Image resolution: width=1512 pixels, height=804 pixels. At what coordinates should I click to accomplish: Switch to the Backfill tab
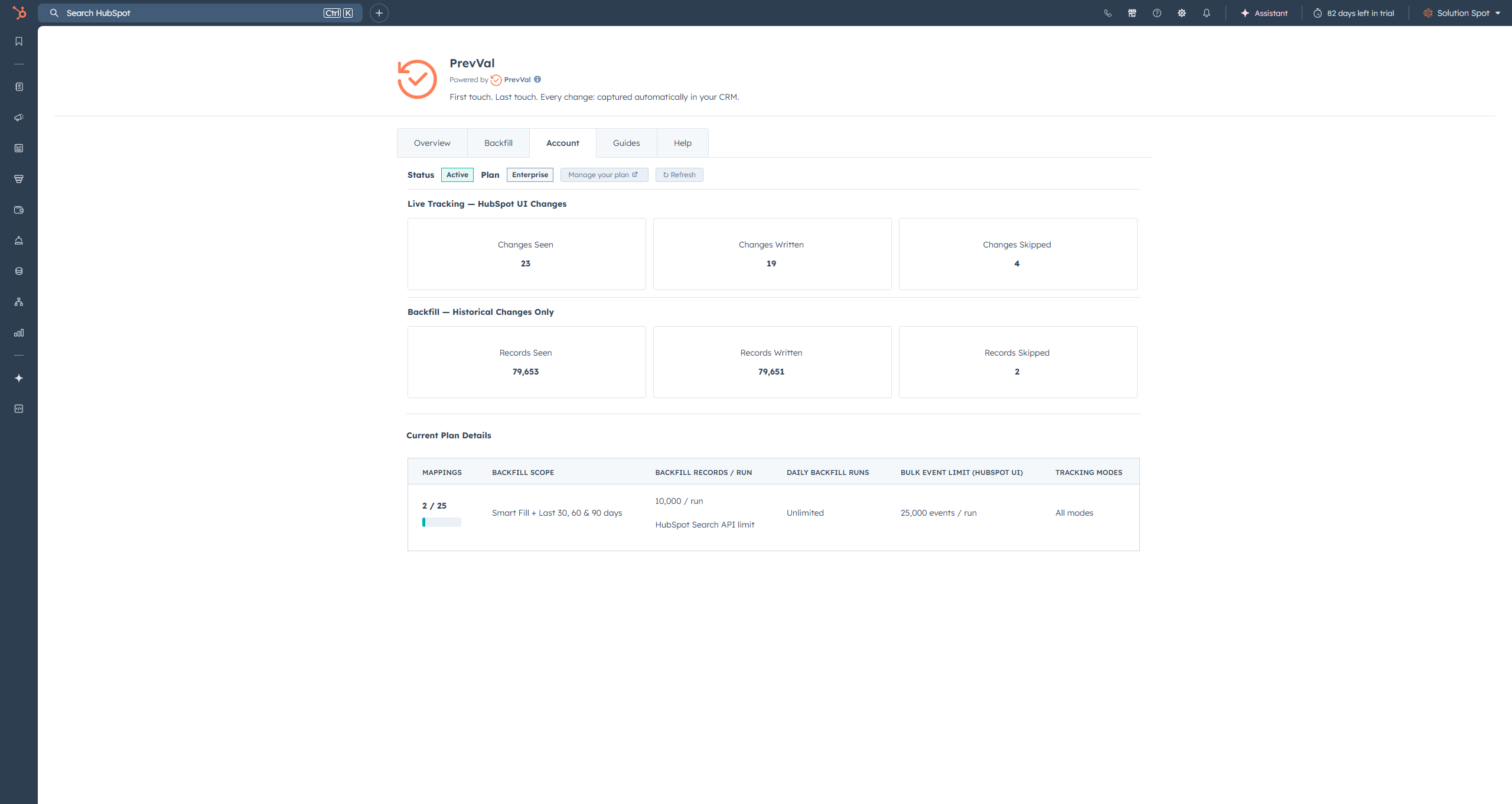(x=498, y=143)
